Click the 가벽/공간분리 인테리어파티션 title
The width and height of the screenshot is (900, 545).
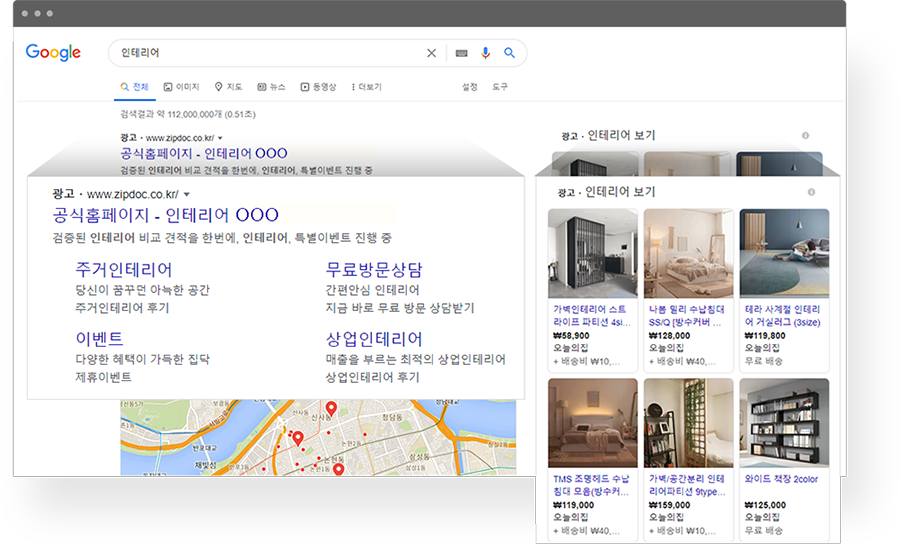[x=687, y=485]
